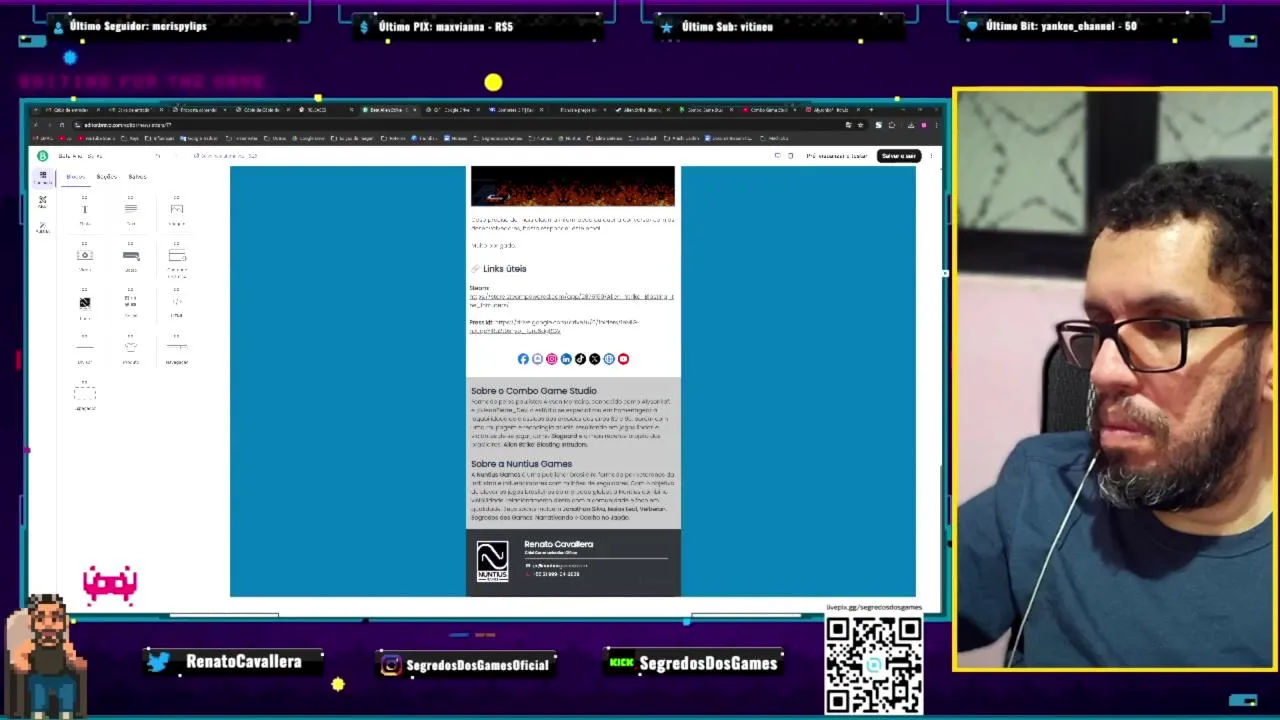Click the globe website icon in email
Viewport: 1280px width, 720px height.
pyautogui.click(x=609, y=359)
